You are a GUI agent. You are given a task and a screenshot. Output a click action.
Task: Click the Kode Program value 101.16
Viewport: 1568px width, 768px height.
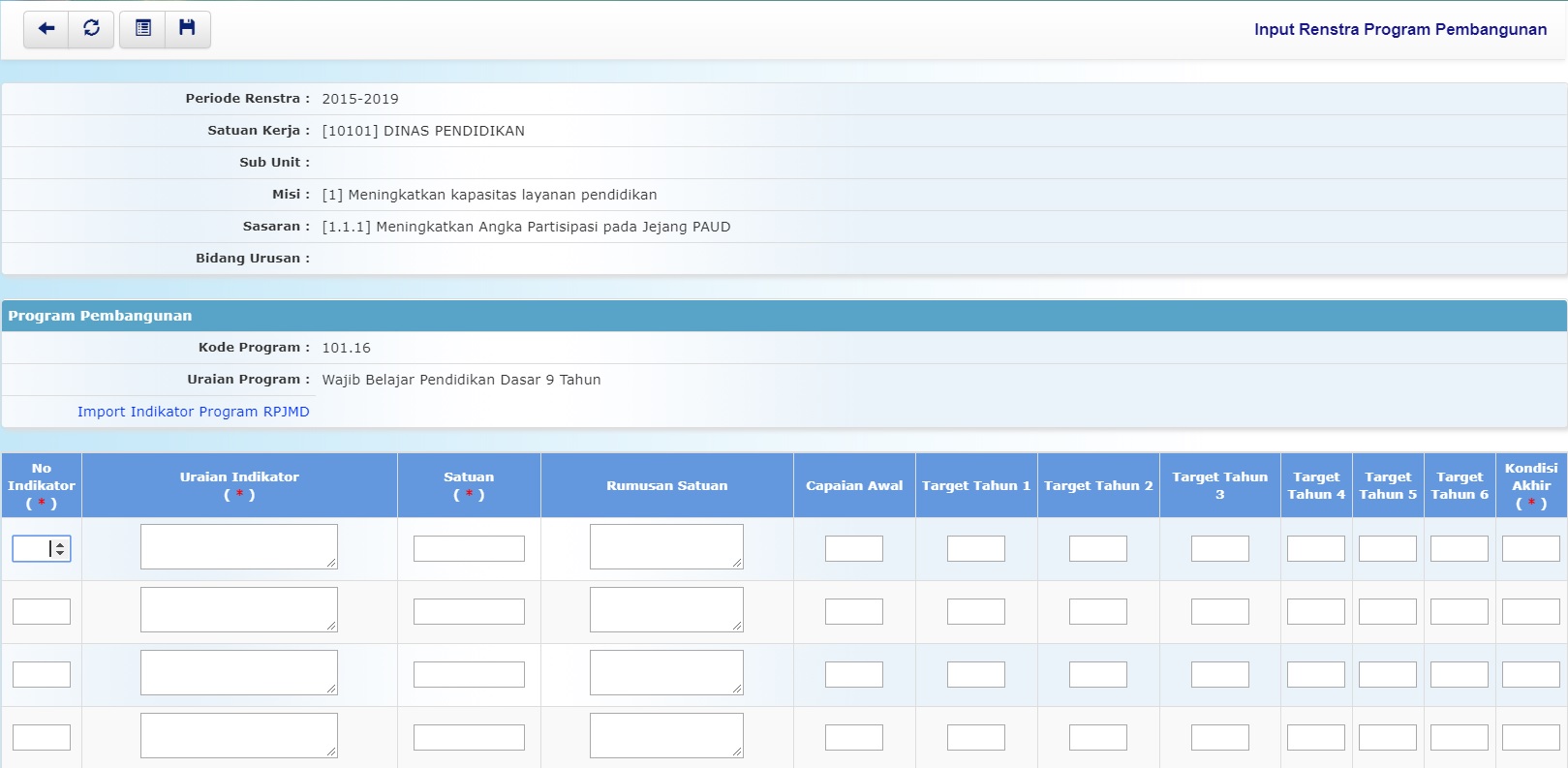pos(346,348)
